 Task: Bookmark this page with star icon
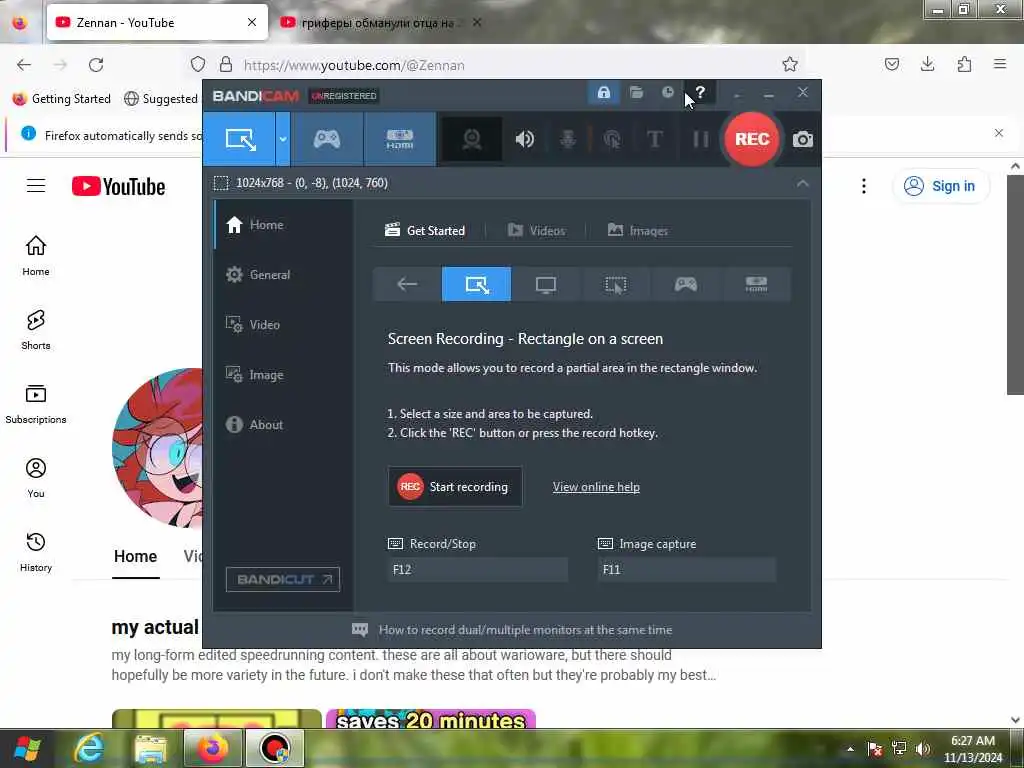(x=790, y=64)
